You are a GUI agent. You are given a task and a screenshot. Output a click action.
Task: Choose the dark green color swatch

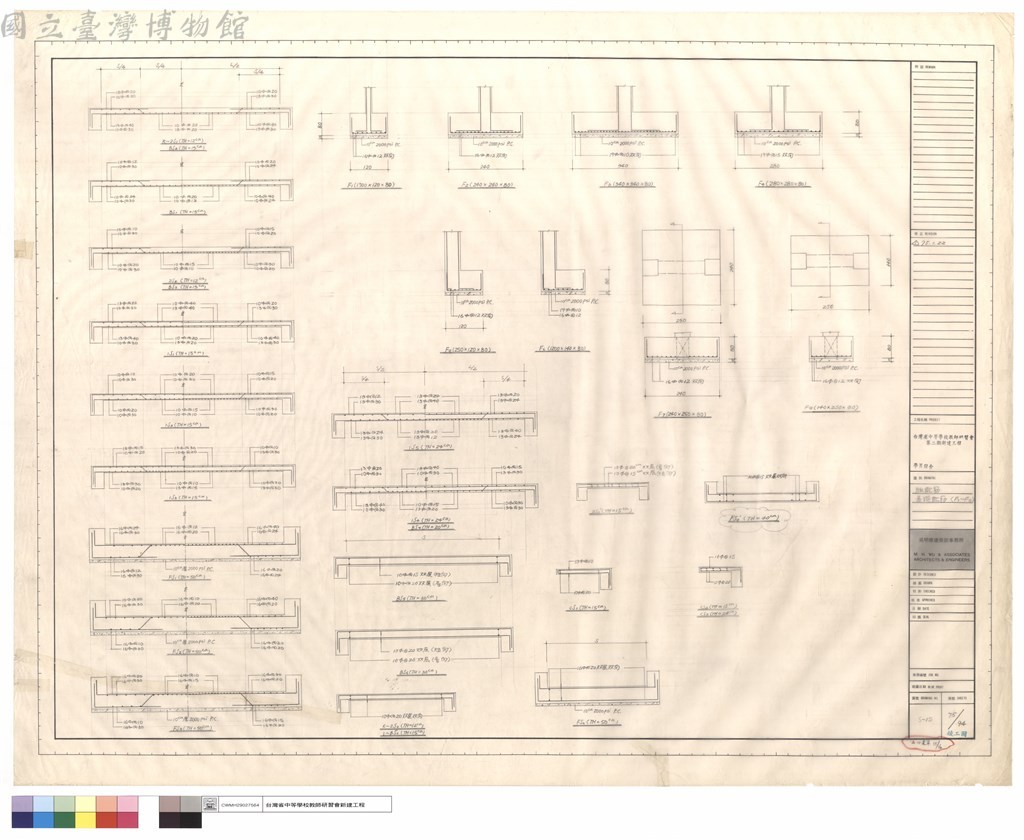pyautogui.click(x=64, y=820)
